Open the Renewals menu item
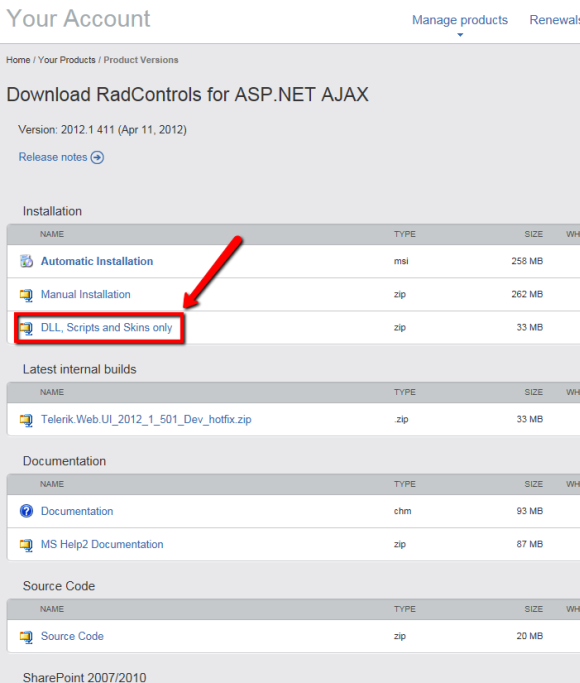Screen dimensions: 580x683 555,20
